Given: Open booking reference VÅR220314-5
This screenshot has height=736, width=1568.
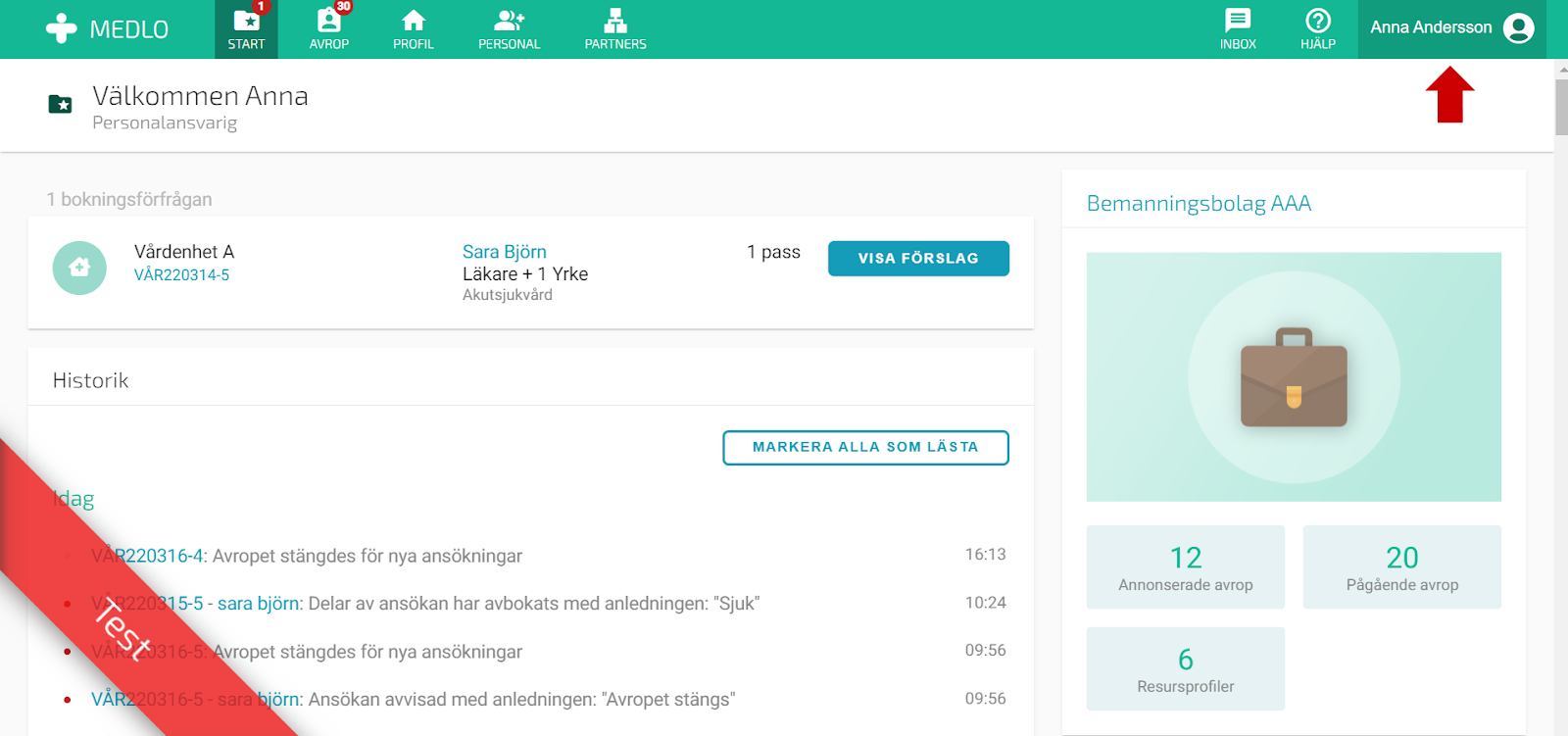Looking at the screenshot, I should (181, 275).
